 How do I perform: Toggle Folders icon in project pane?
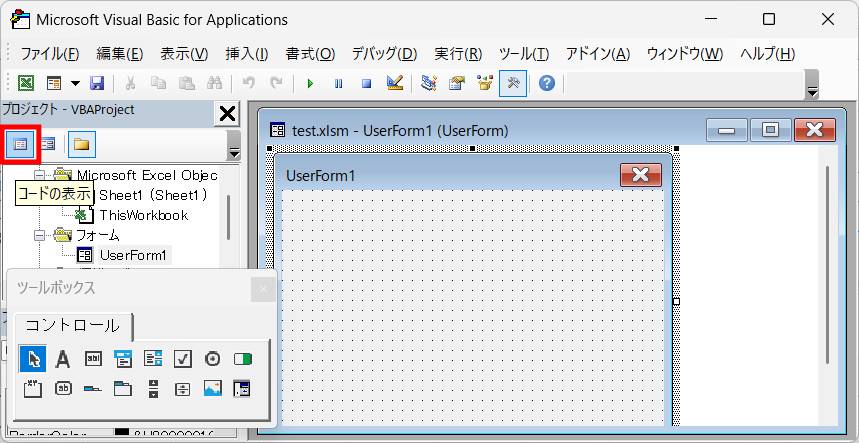(x=82, y=145)
